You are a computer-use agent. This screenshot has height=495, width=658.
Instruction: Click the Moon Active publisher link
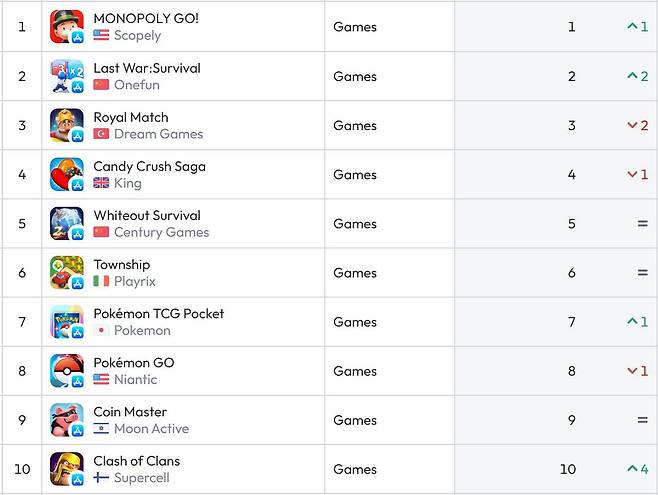pos(151,429)
